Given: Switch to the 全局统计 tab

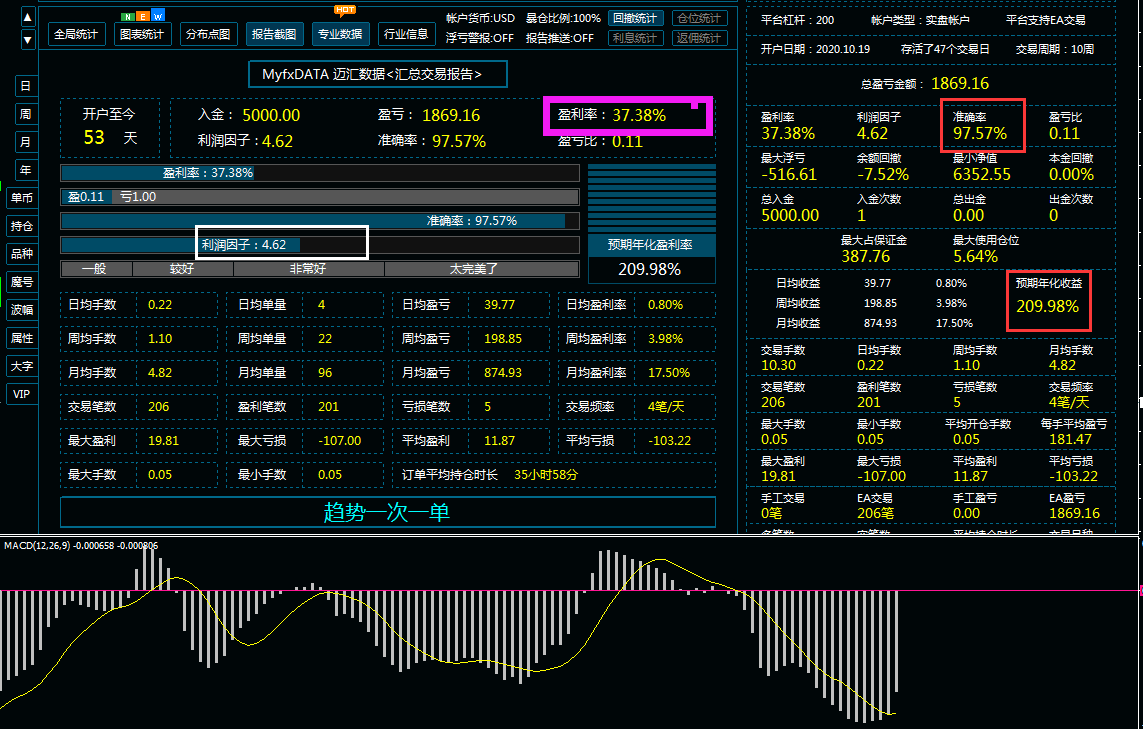Looking at the screenshot, I should click(x=76, y=34).
